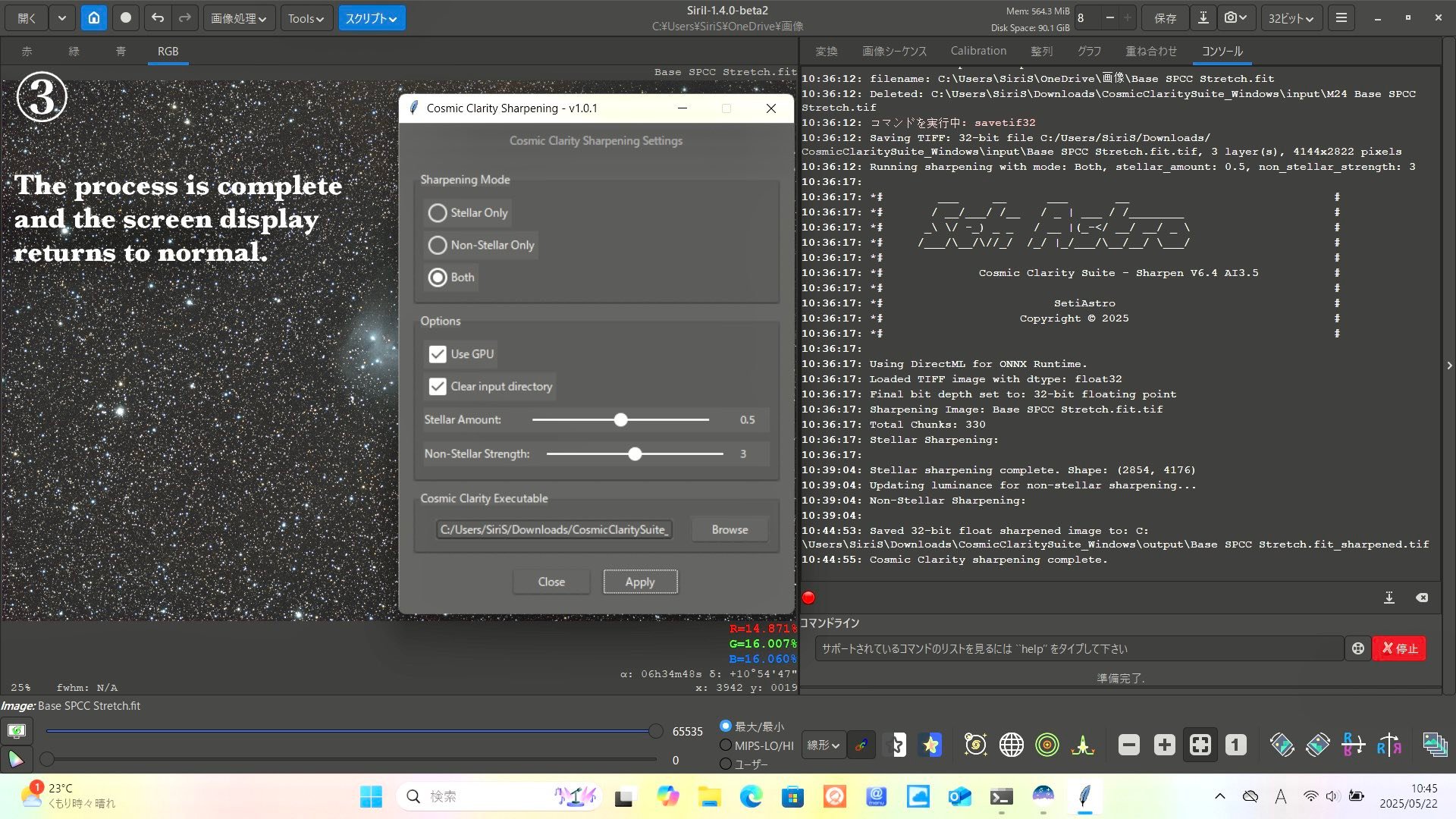Select Non-Stellar Only sharpening mode
This screenshot has height=819, width=1456.
pyautogui.click(x=481, y=246)
